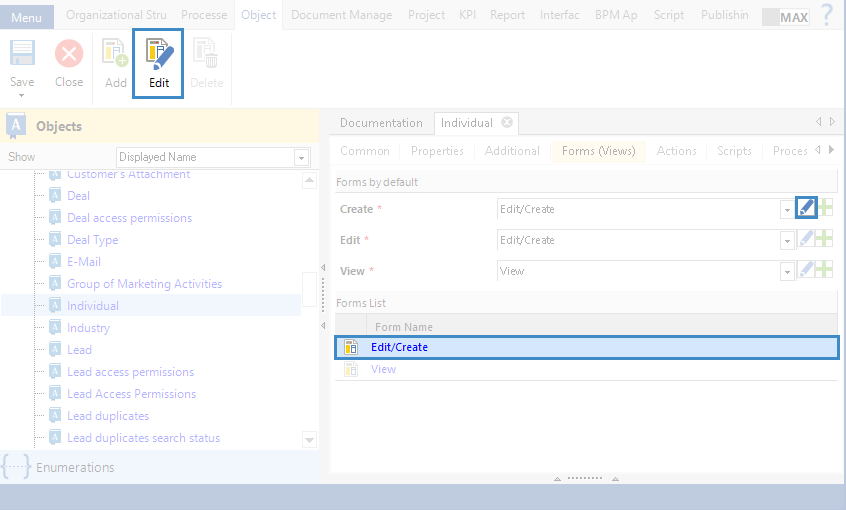Screen dimensions: 846x510
Task: Click the Menu button
Action: 27,17
